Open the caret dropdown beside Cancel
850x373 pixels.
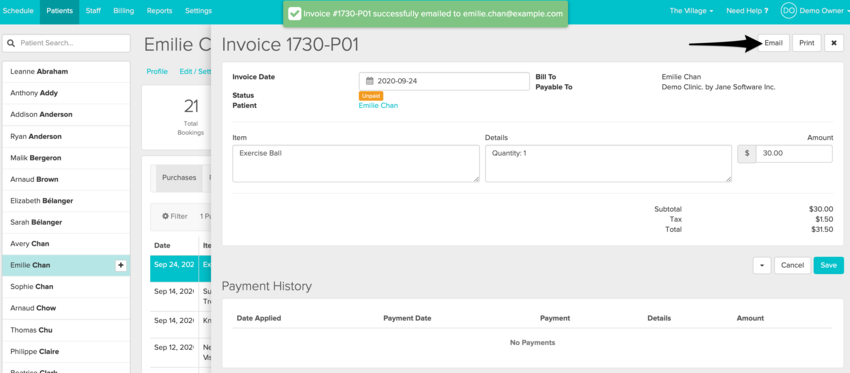[762, 266]
